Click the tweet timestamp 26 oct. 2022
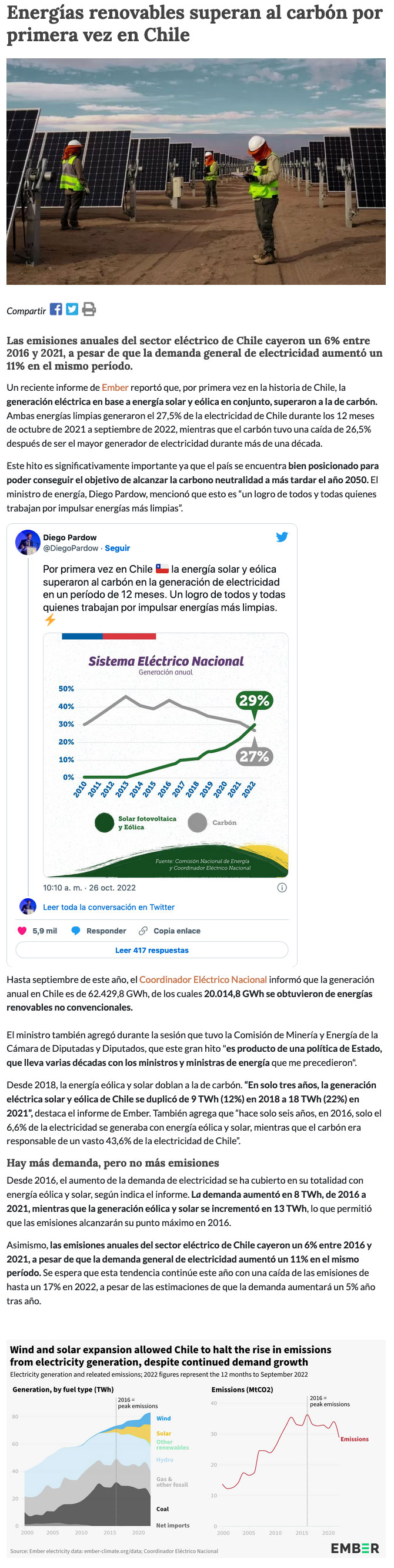This screenshot has height=1568, width=394. (89, 888)
